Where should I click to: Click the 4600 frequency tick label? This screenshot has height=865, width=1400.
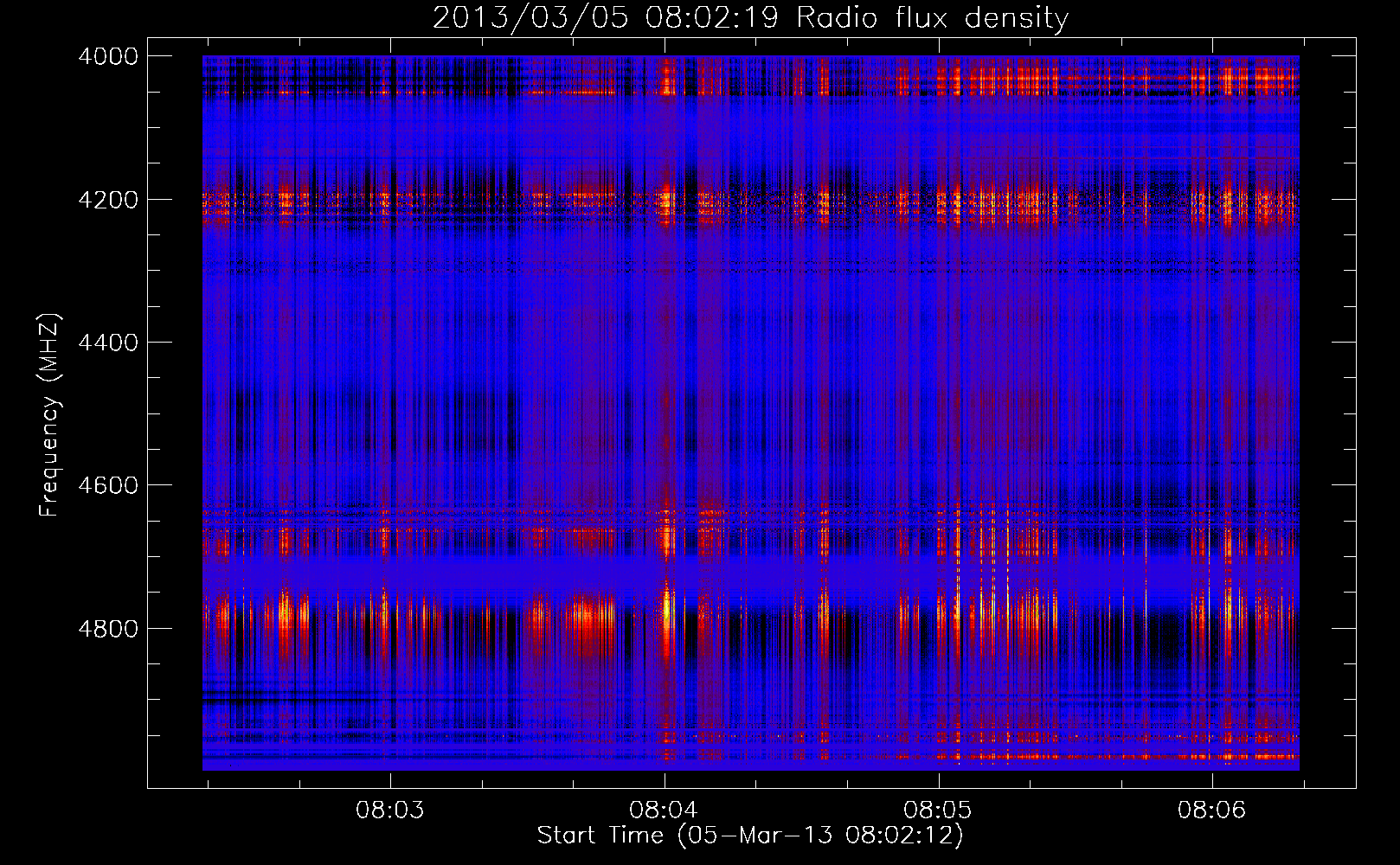click(x=108, y=485)
